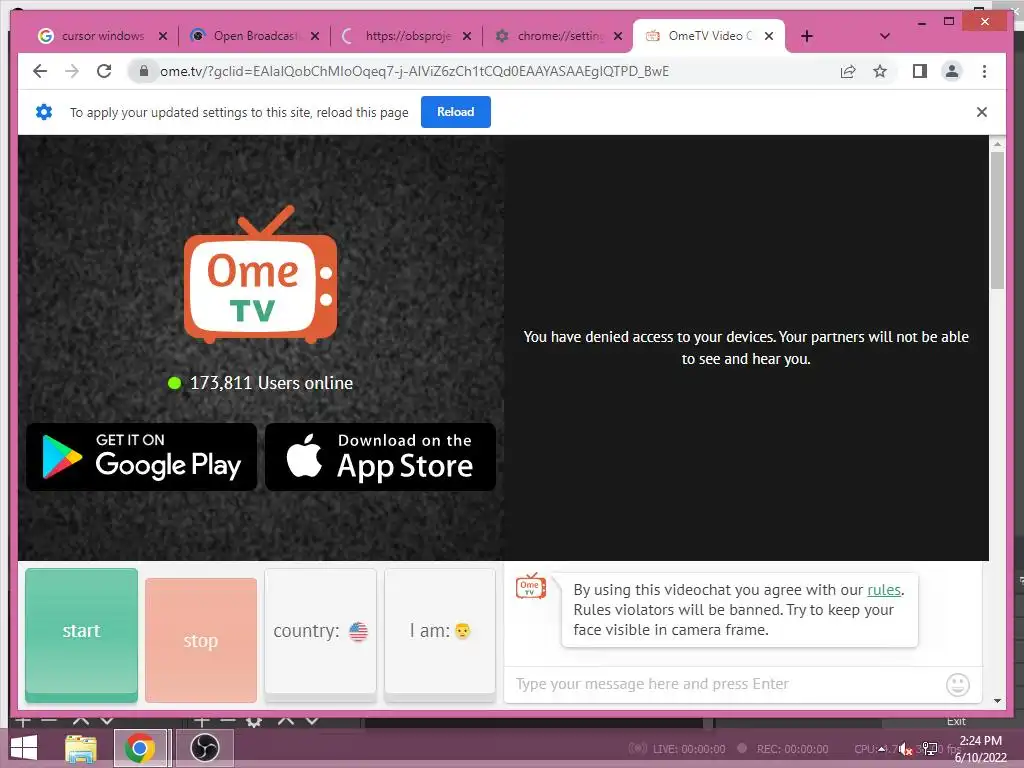Screen dimensions: 1024x768
Task: Click the '173,811 Users online' text
Action: (x=271, y=383)
